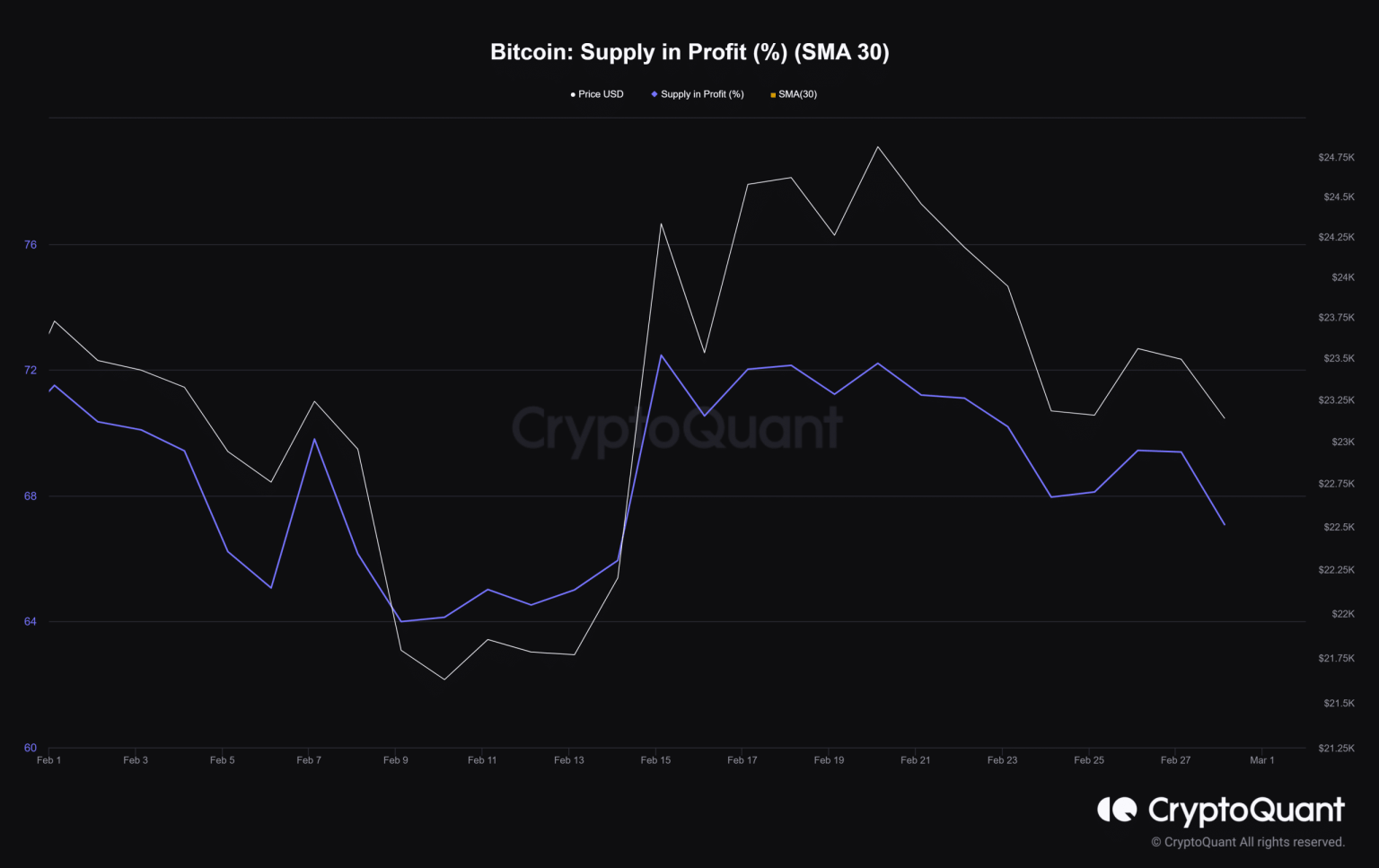
Task: Click the 76 value on left axis
Action: 31,245
